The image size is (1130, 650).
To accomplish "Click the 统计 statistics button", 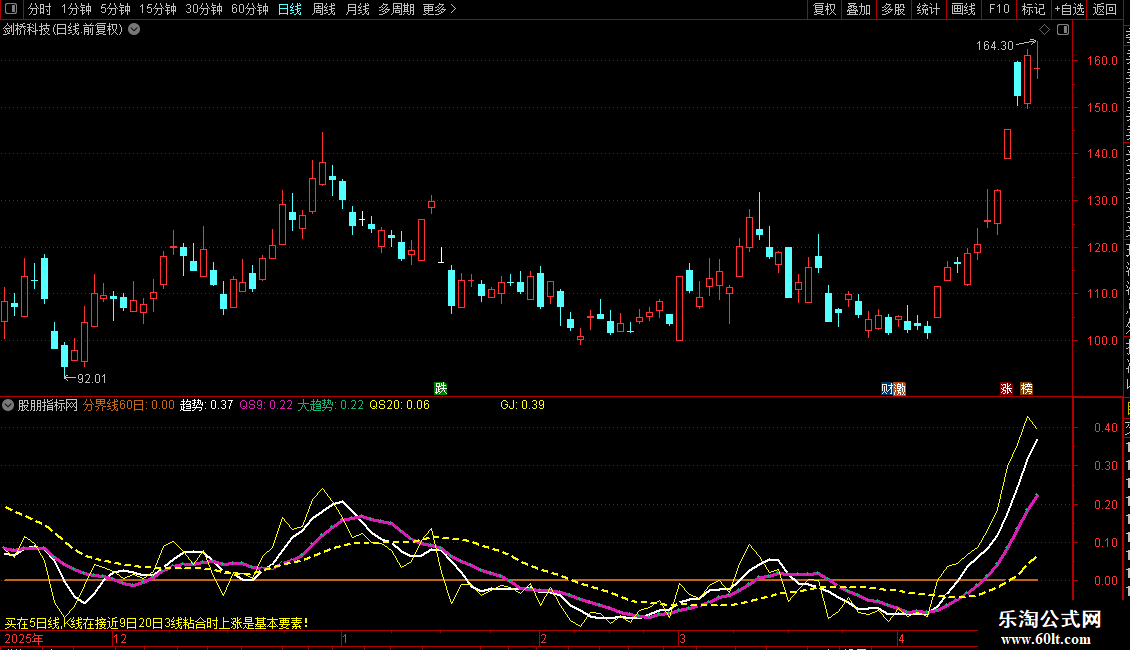I will (x=927, y=9).
